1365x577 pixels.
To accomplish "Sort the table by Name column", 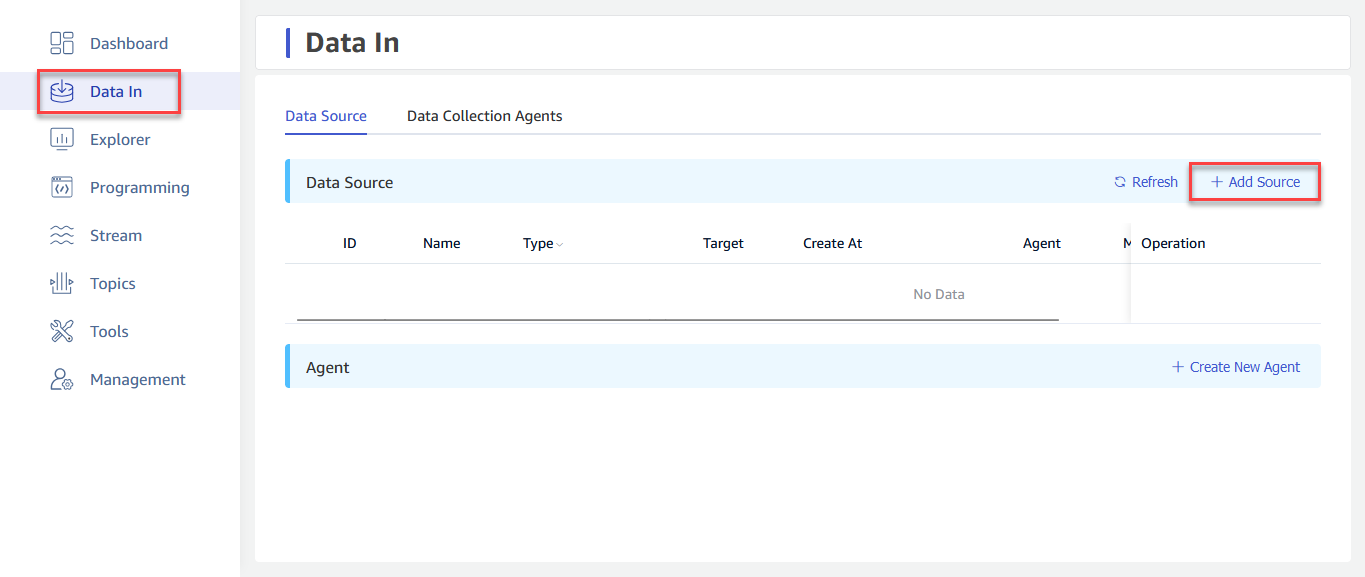I will tap(441, 243).
